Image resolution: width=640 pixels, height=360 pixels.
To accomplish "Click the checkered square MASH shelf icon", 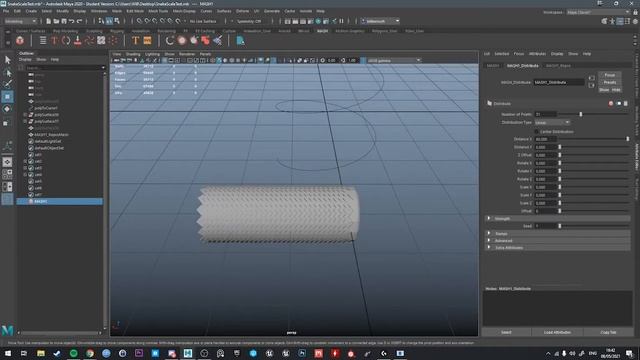I will pyautogui.click(x=101, y=40).
